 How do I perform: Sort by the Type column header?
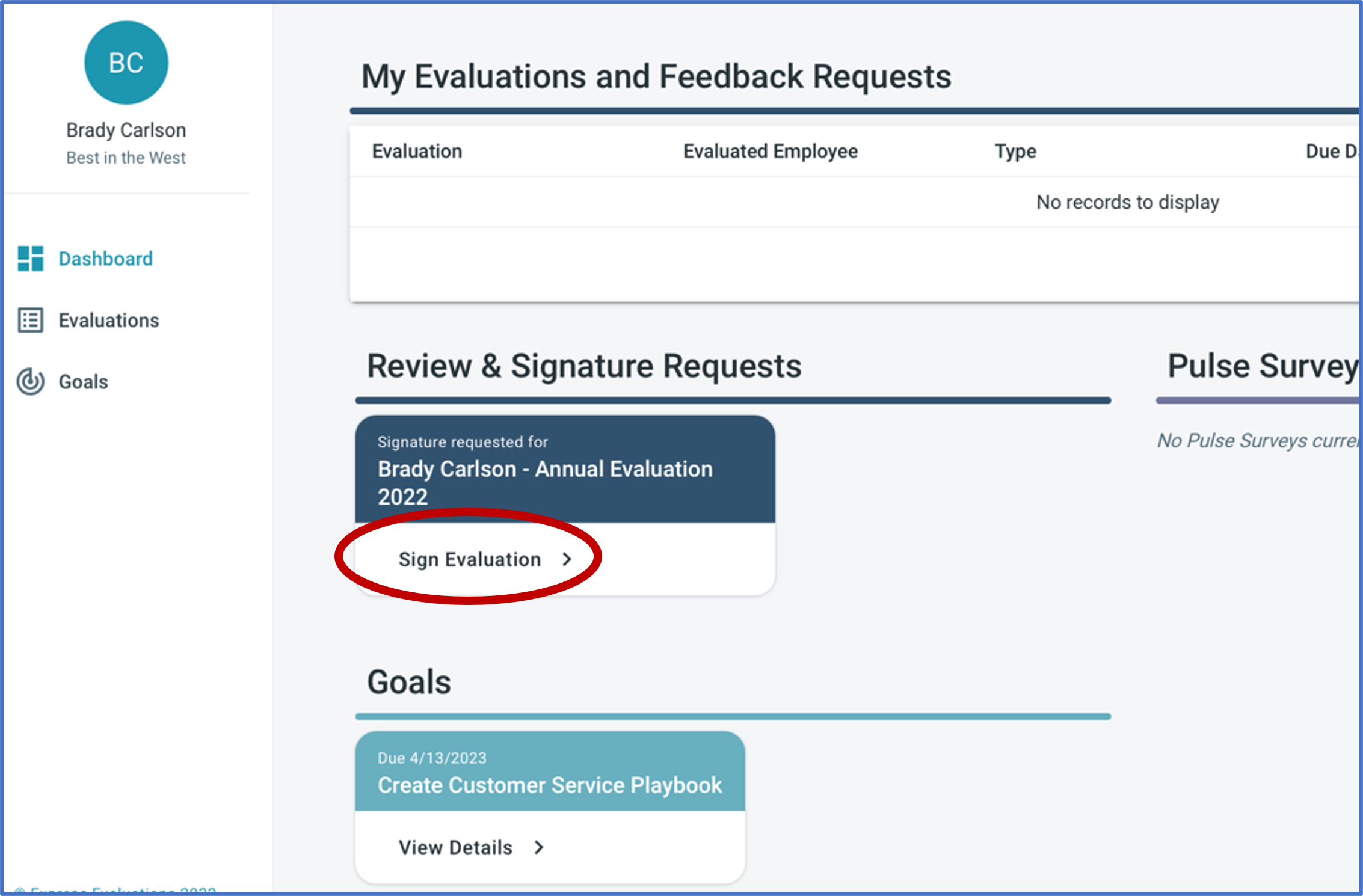1015,151
